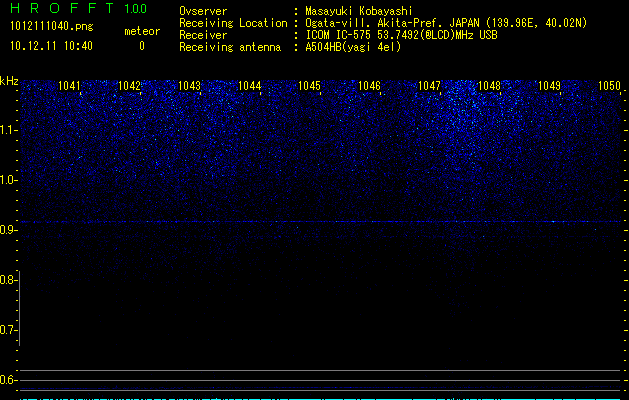Image resolution: width=629 pixels, height=400 pixels.
Task: Click the 1045 time marker
Action: click(309, 85)
